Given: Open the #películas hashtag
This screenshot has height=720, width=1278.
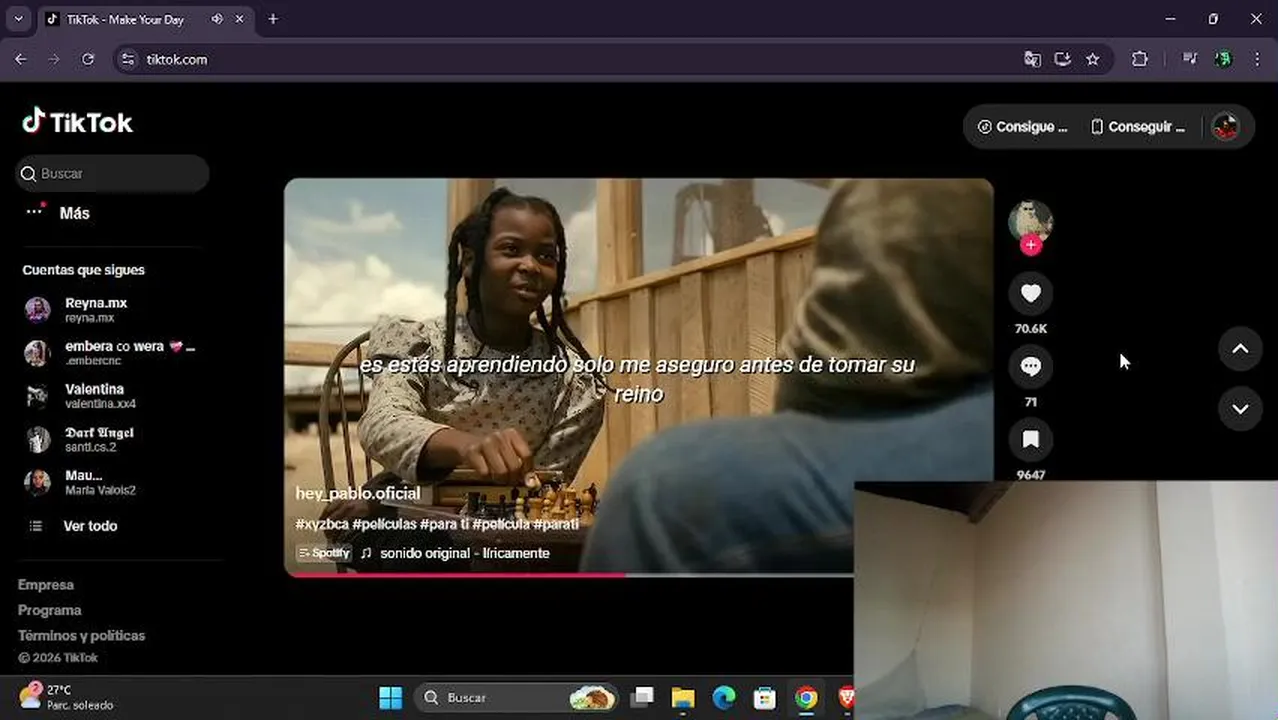Looking at the screenshot, I should pos(384,523).
